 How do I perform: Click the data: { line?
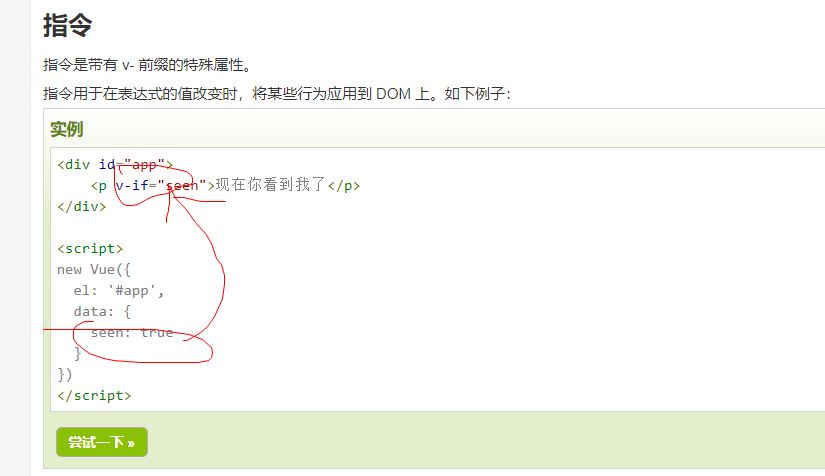pos(102,312)
